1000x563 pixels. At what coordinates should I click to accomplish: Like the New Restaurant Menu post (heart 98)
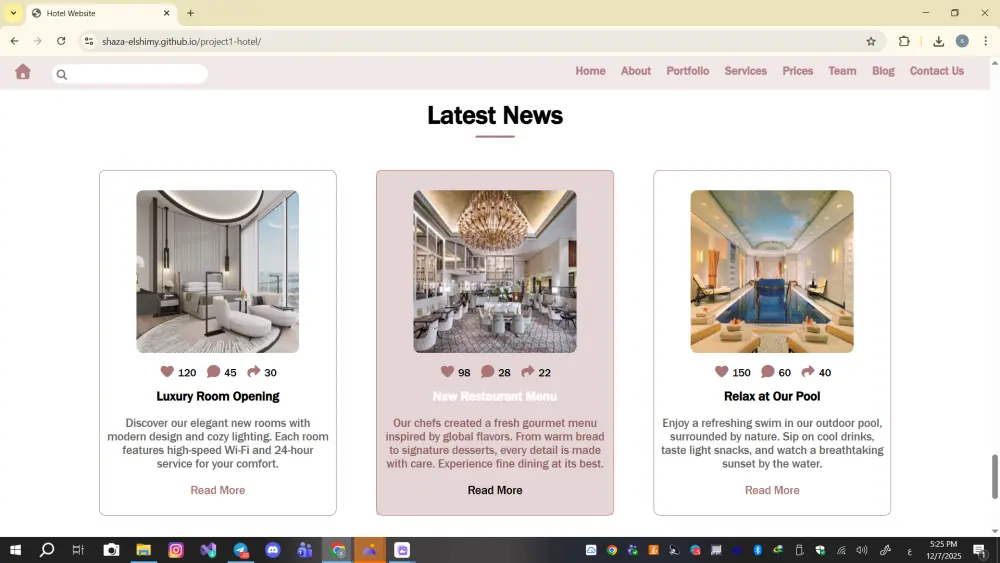tap(447, 371)
